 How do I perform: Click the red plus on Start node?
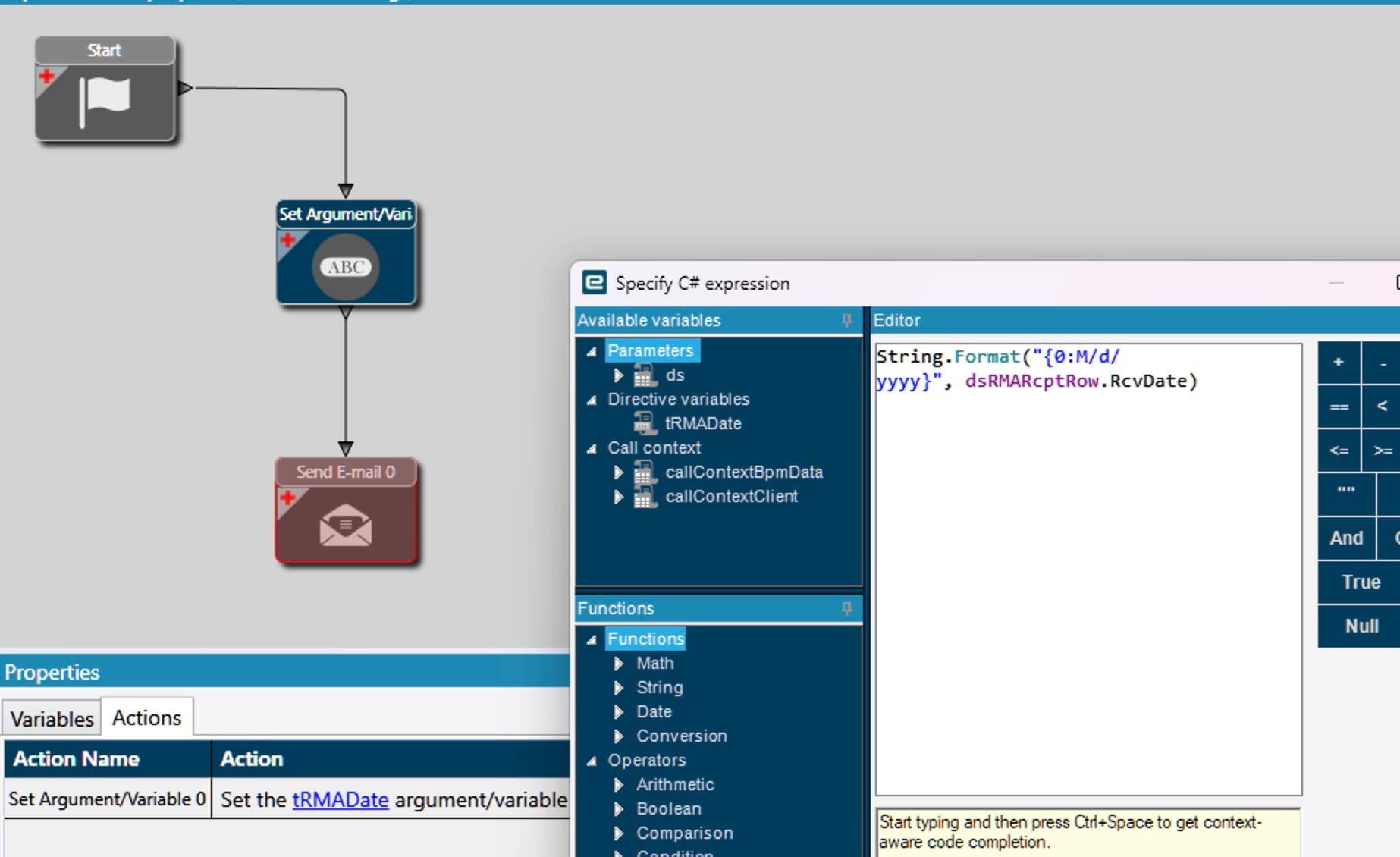pyautogui.click(x=46, y=76)
